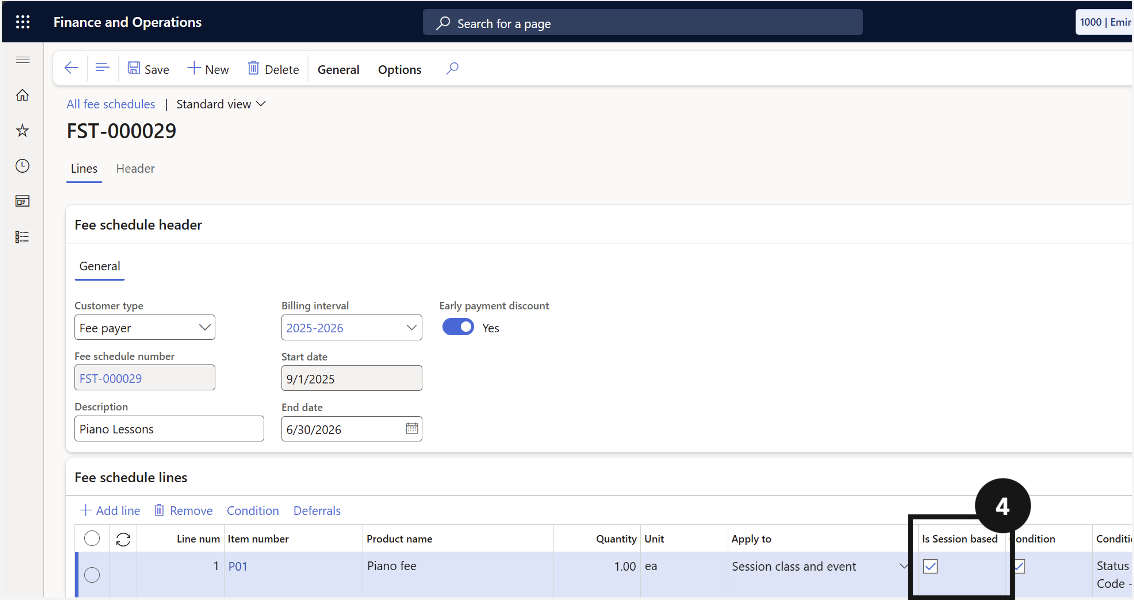Viewport: 1134px width, 600px height.
Task: Open item number P01 link
Action: tap(238, 566)
